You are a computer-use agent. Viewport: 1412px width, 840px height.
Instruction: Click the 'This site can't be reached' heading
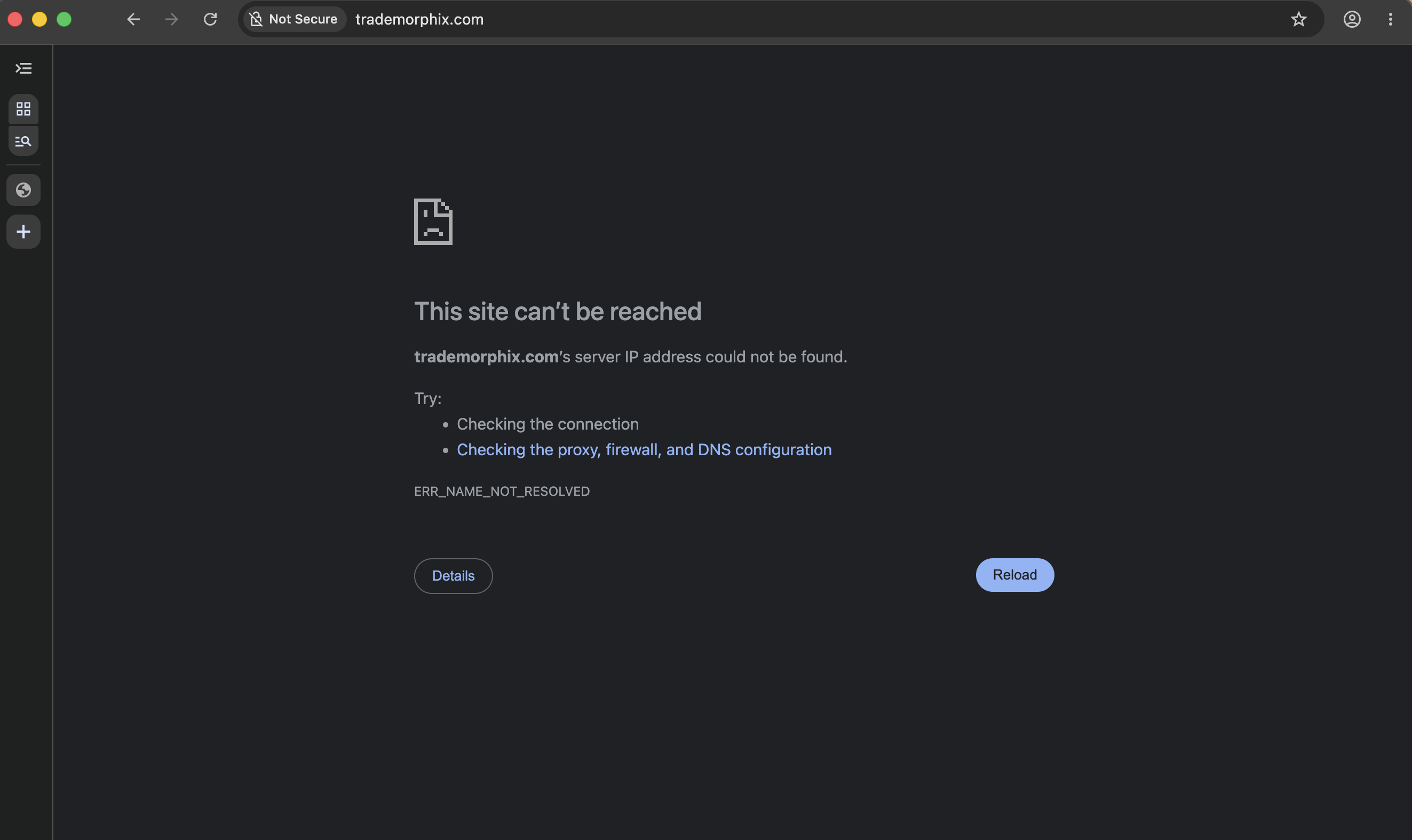pyautogui.click(x=558, y=311)
